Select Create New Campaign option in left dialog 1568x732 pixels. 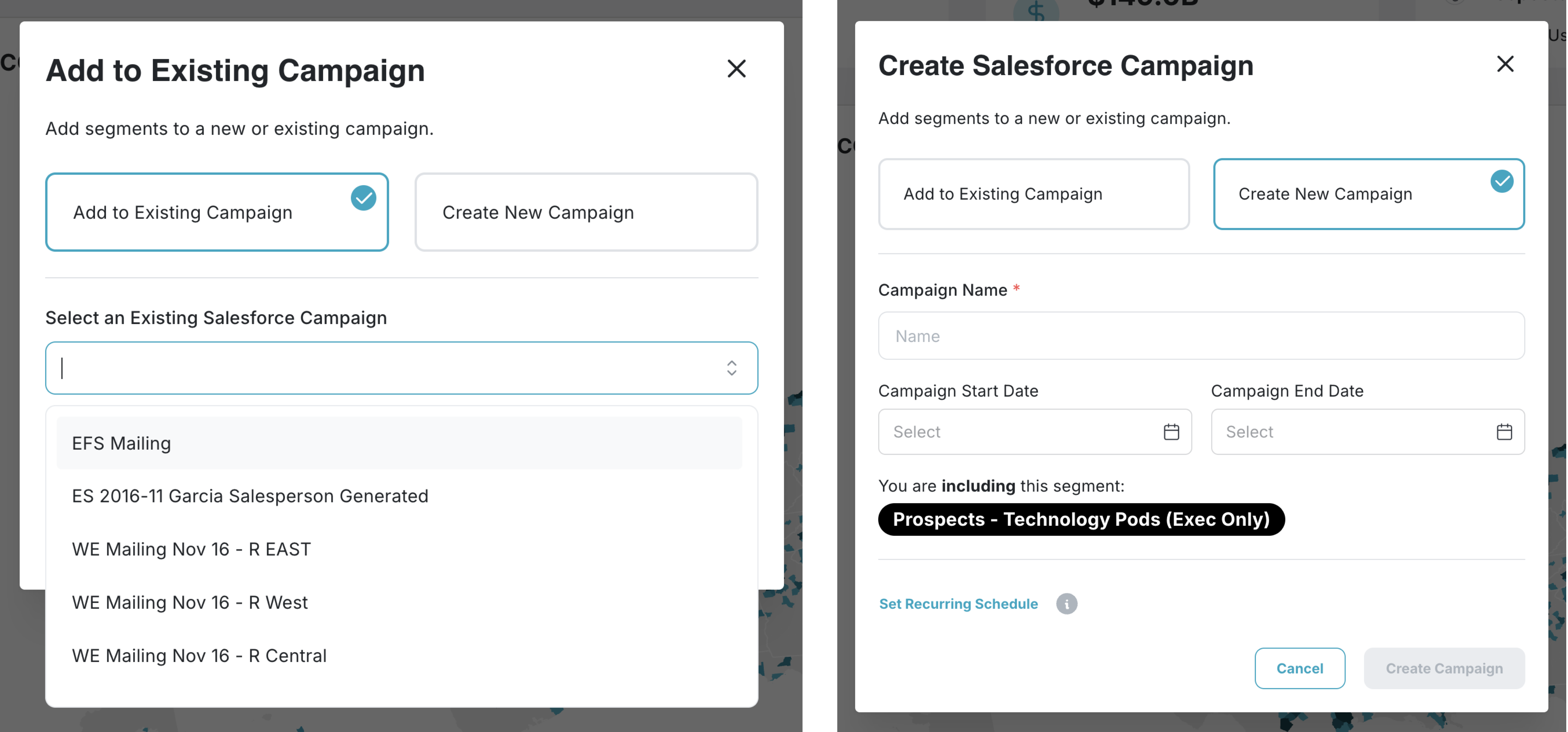pyautogui.click(x=586, y=212)
